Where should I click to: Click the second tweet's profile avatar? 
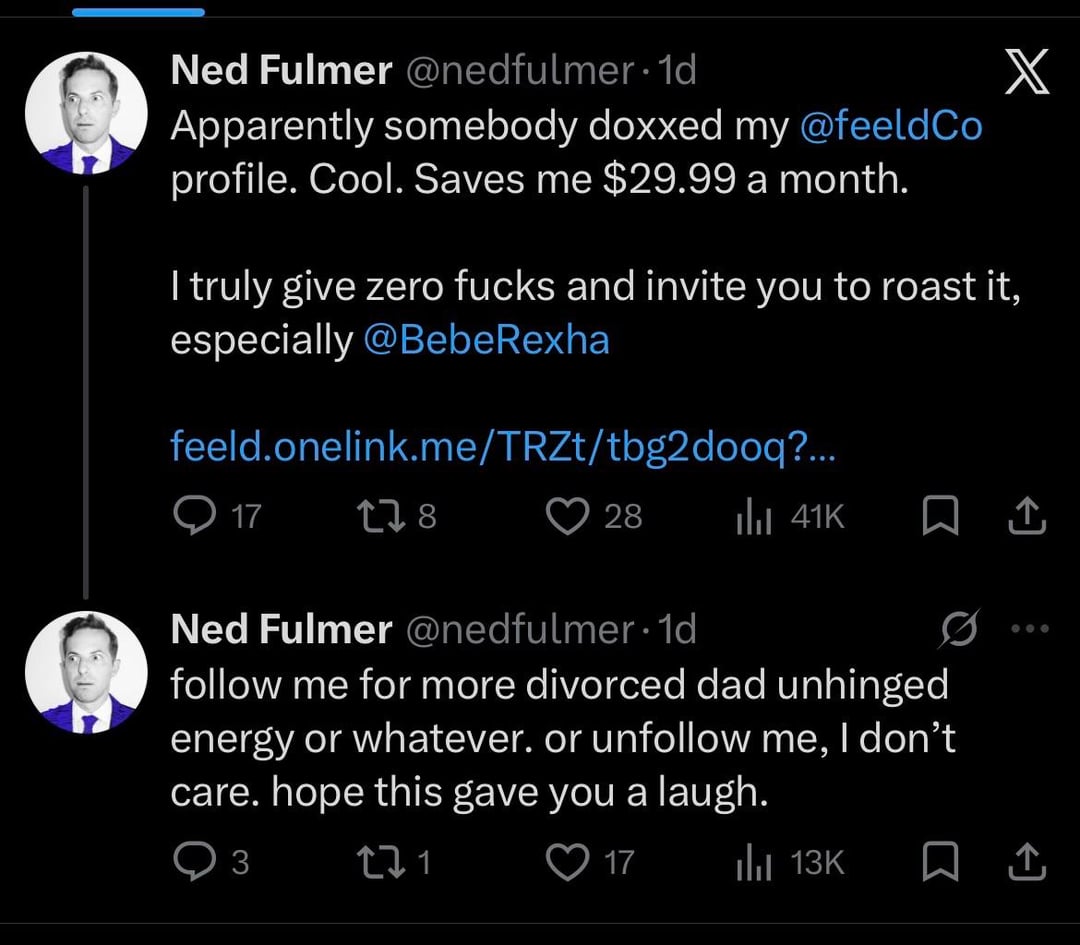[x=86, y=672]
